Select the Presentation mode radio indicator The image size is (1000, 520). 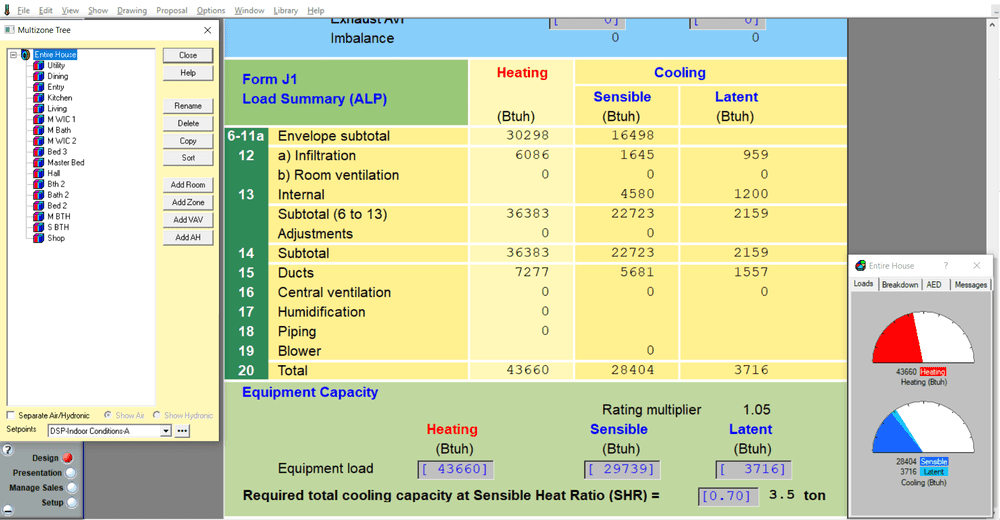[71, 473]
